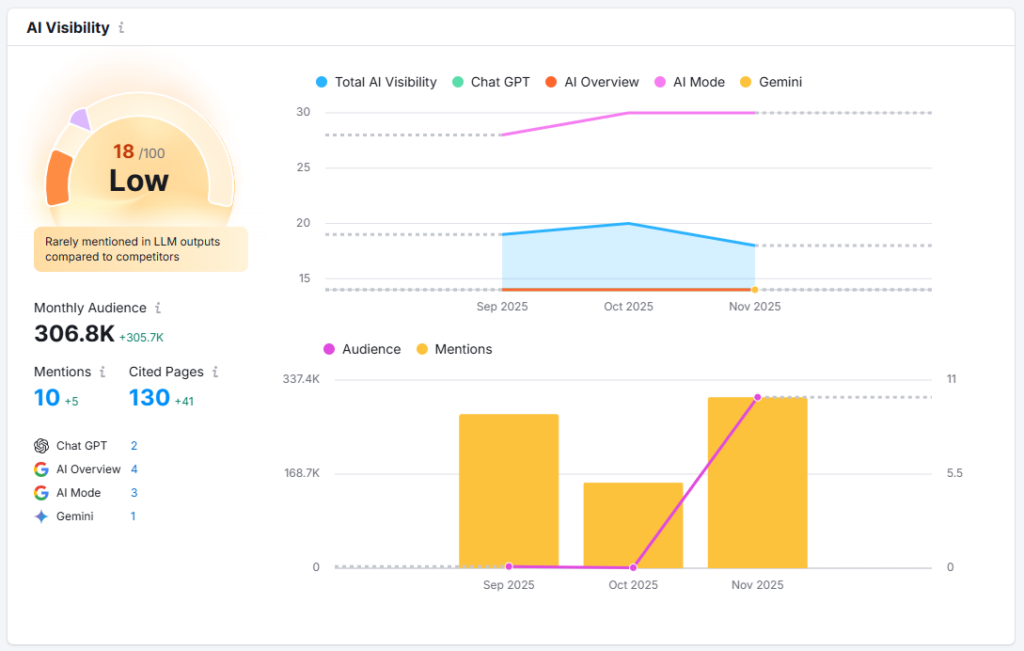This screenshot has height=651, width=1024.
Task: Click the Chat GPT logo icon
Action: (41, 446)
